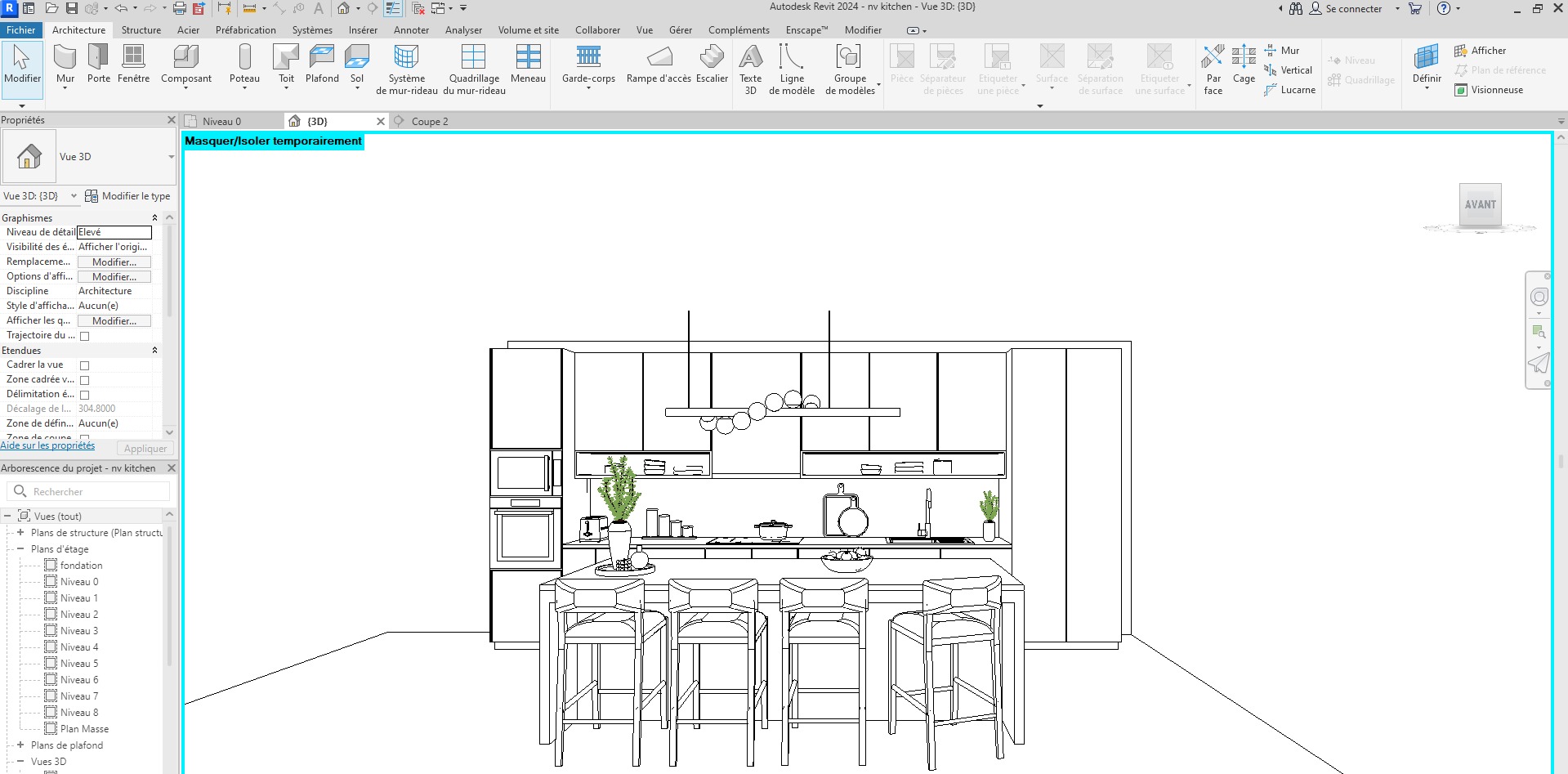
Task: Click Modifier button for Afficher les quadrillages
Action: pos(114,321)
